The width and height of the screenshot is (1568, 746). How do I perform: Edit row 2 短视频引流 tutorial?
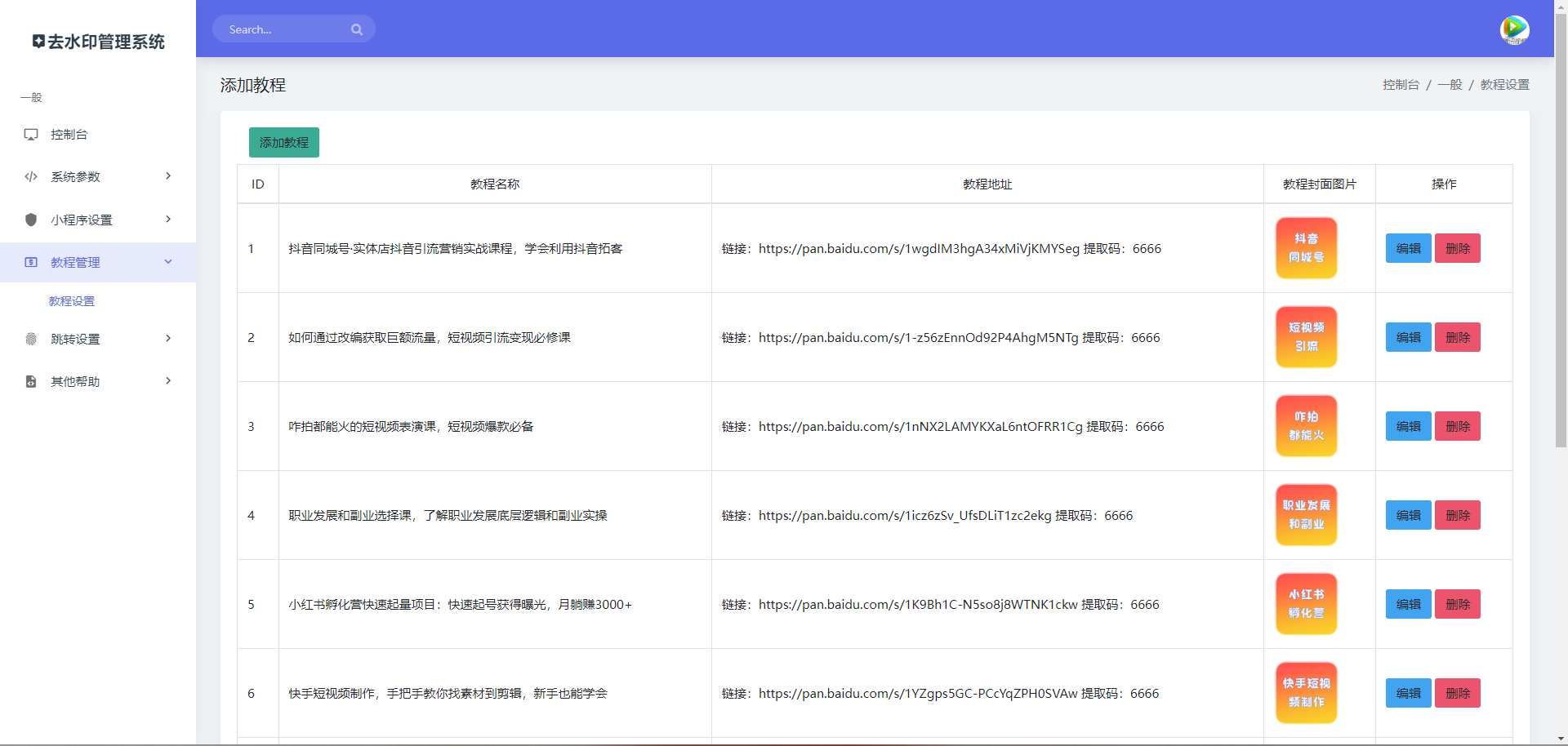[x=1408, y=337]
